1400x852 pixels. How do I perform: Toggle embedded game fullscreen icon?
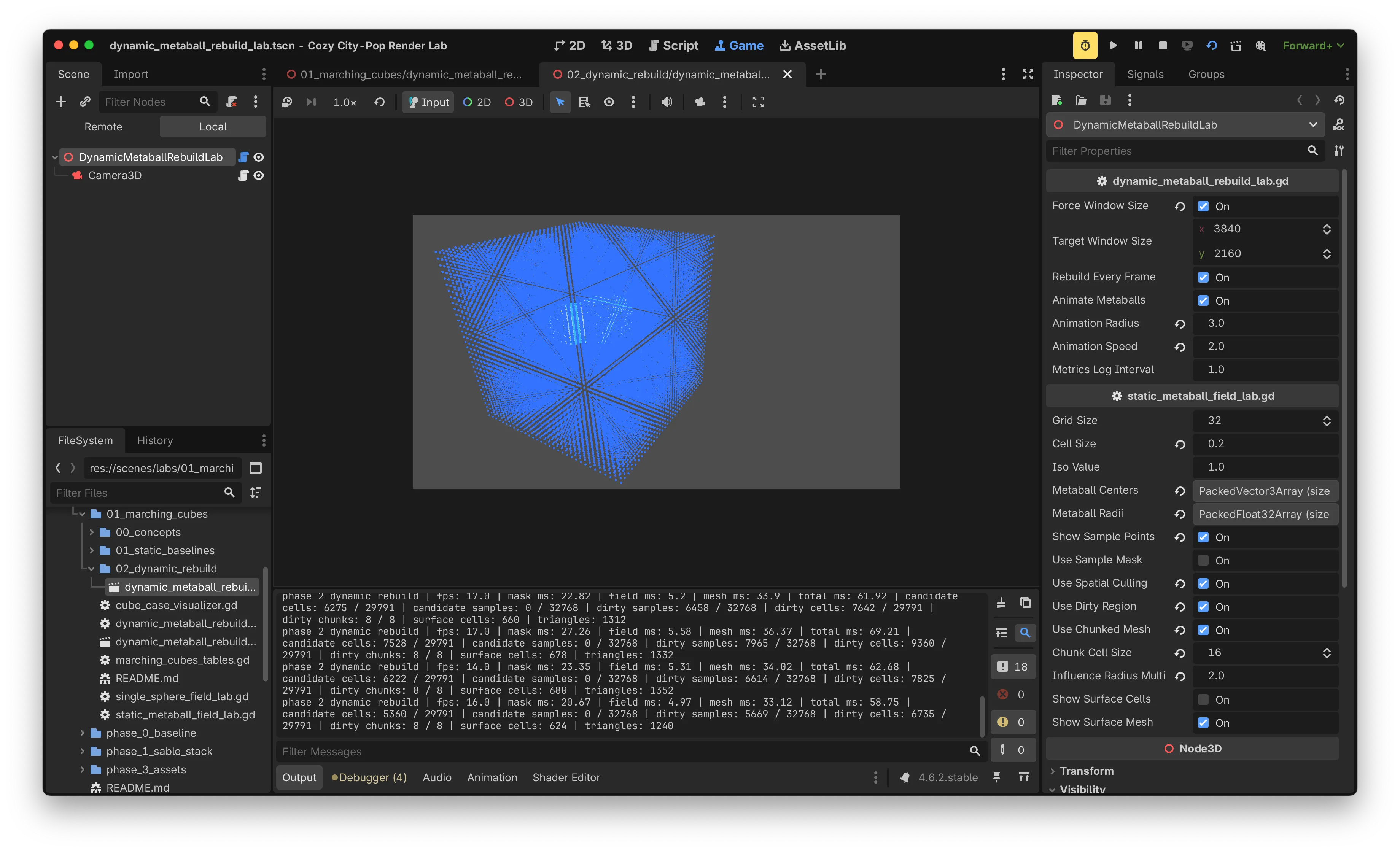(758, 102)
